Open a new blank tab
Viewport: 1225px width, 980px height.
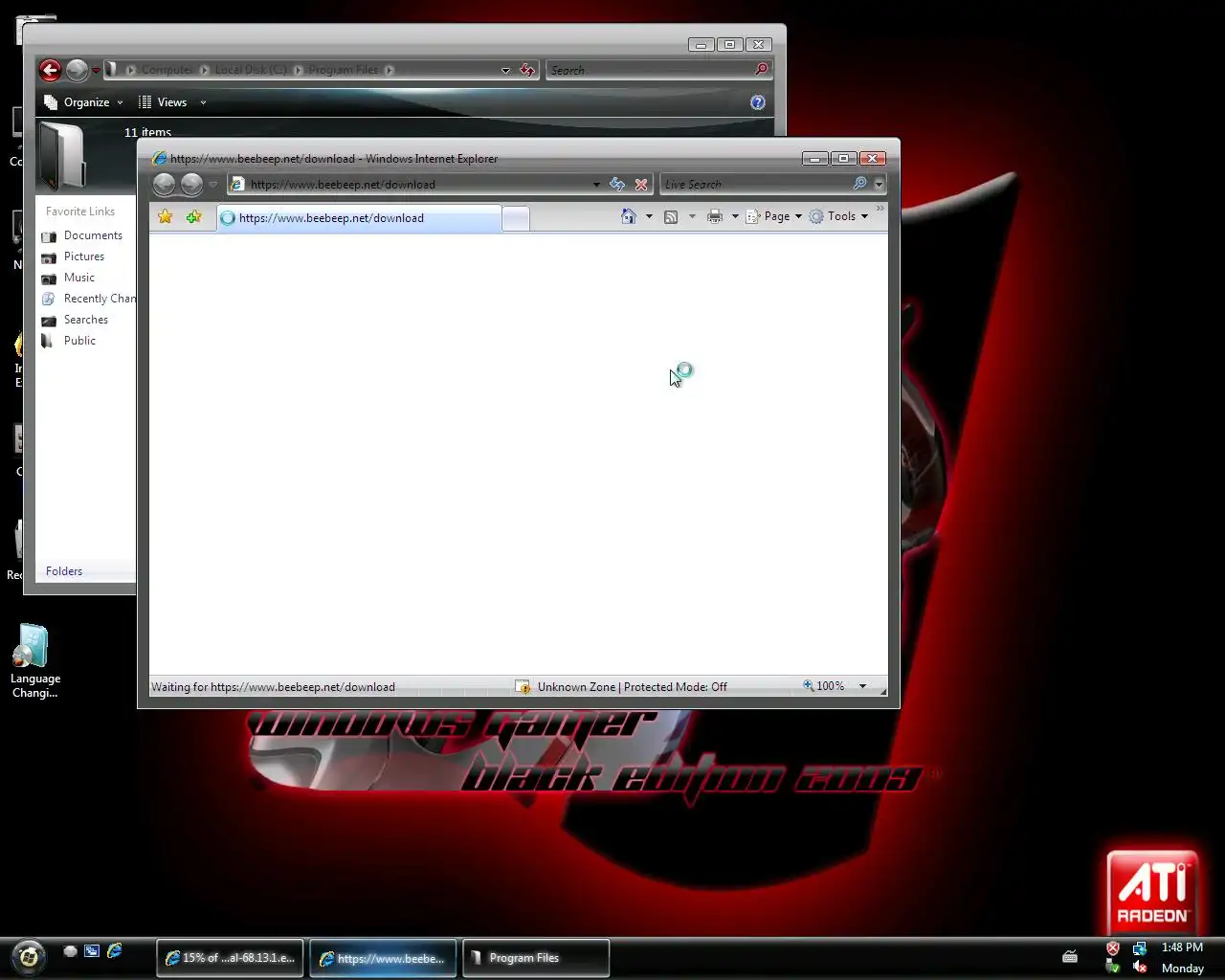click(x=515, y=218)
